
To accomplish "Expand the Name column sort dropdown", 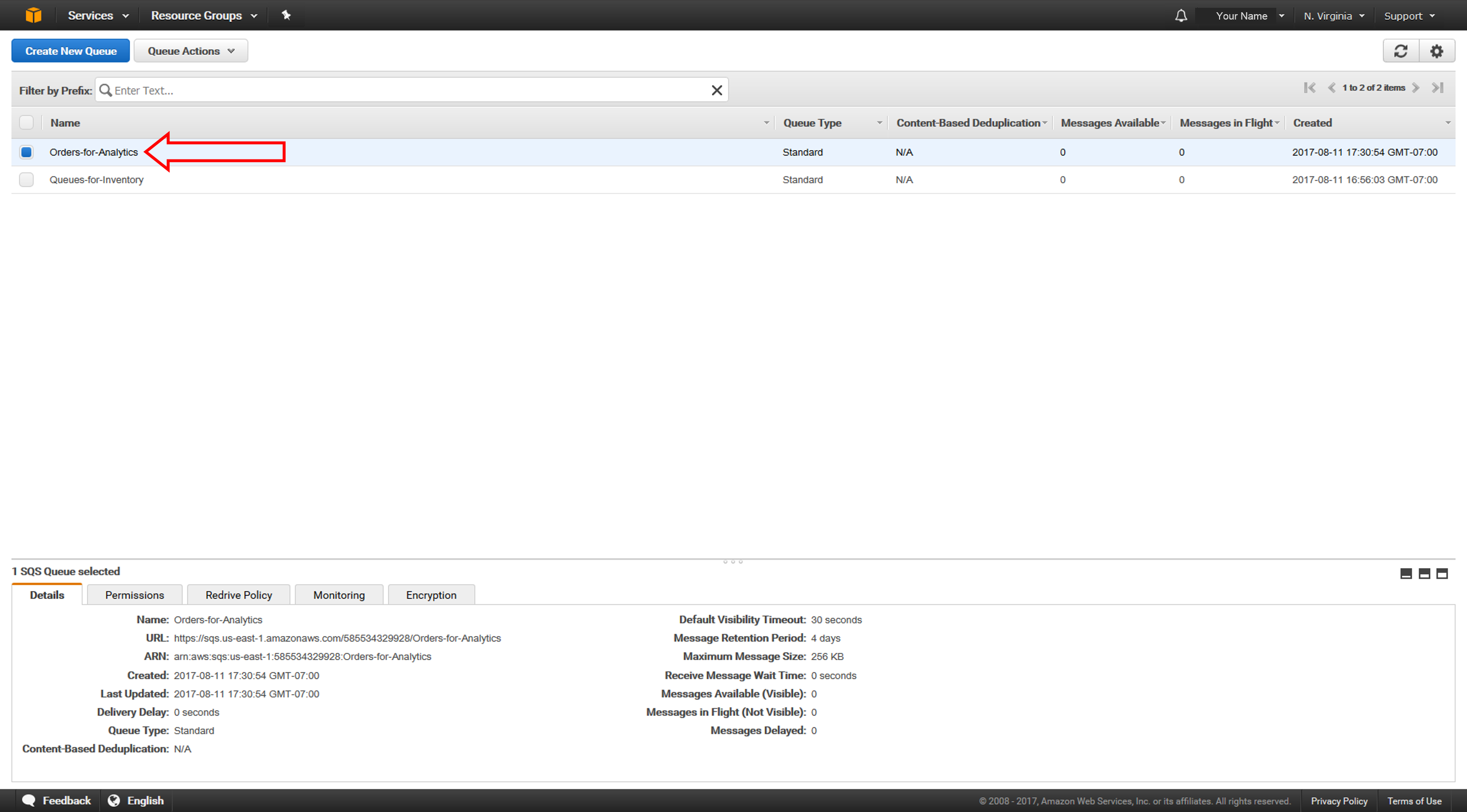I will pyautogui.click(x=760, y=122).
